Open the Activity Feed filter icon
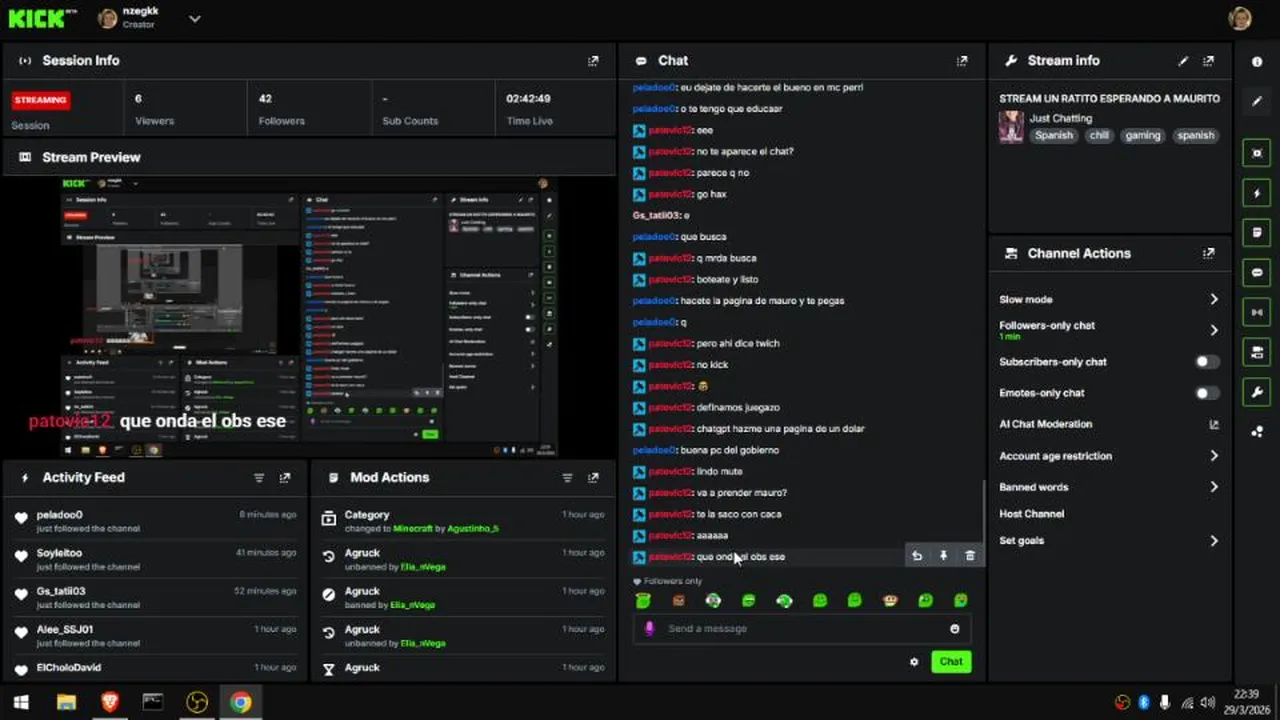This screenshot has width=1280, height=720. pyautogui.click(x=259, y=478)
